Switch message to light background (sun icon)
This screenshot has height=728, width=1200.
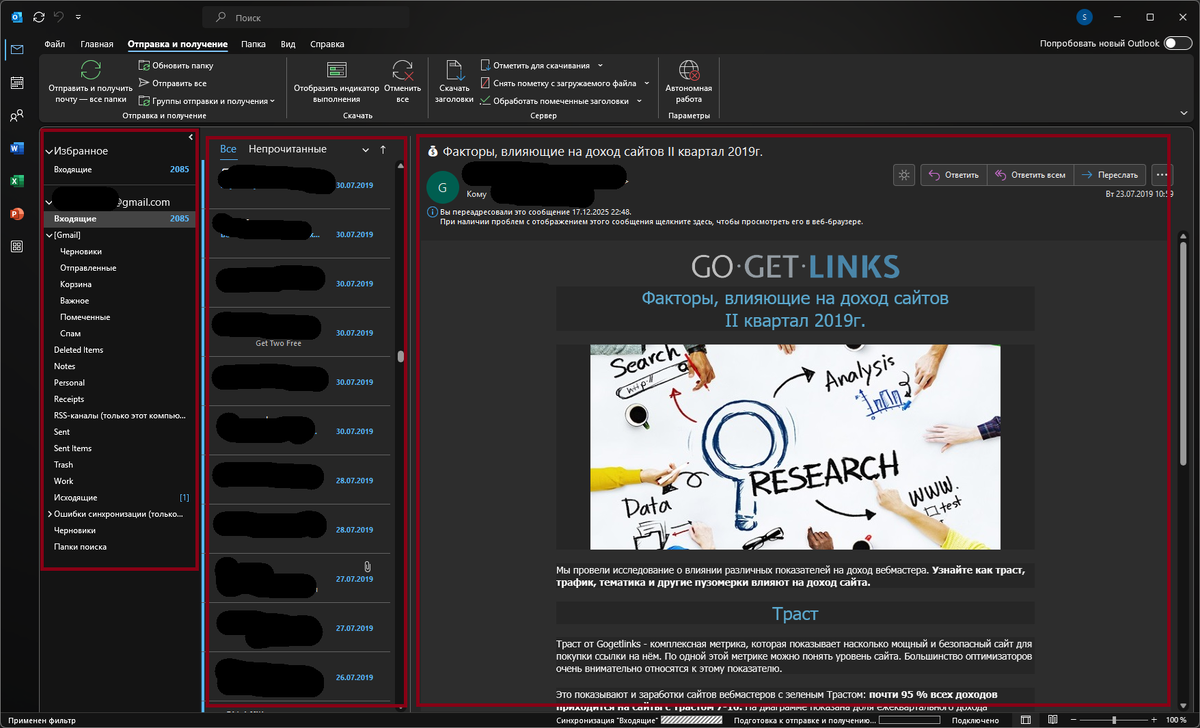[904, 175]
